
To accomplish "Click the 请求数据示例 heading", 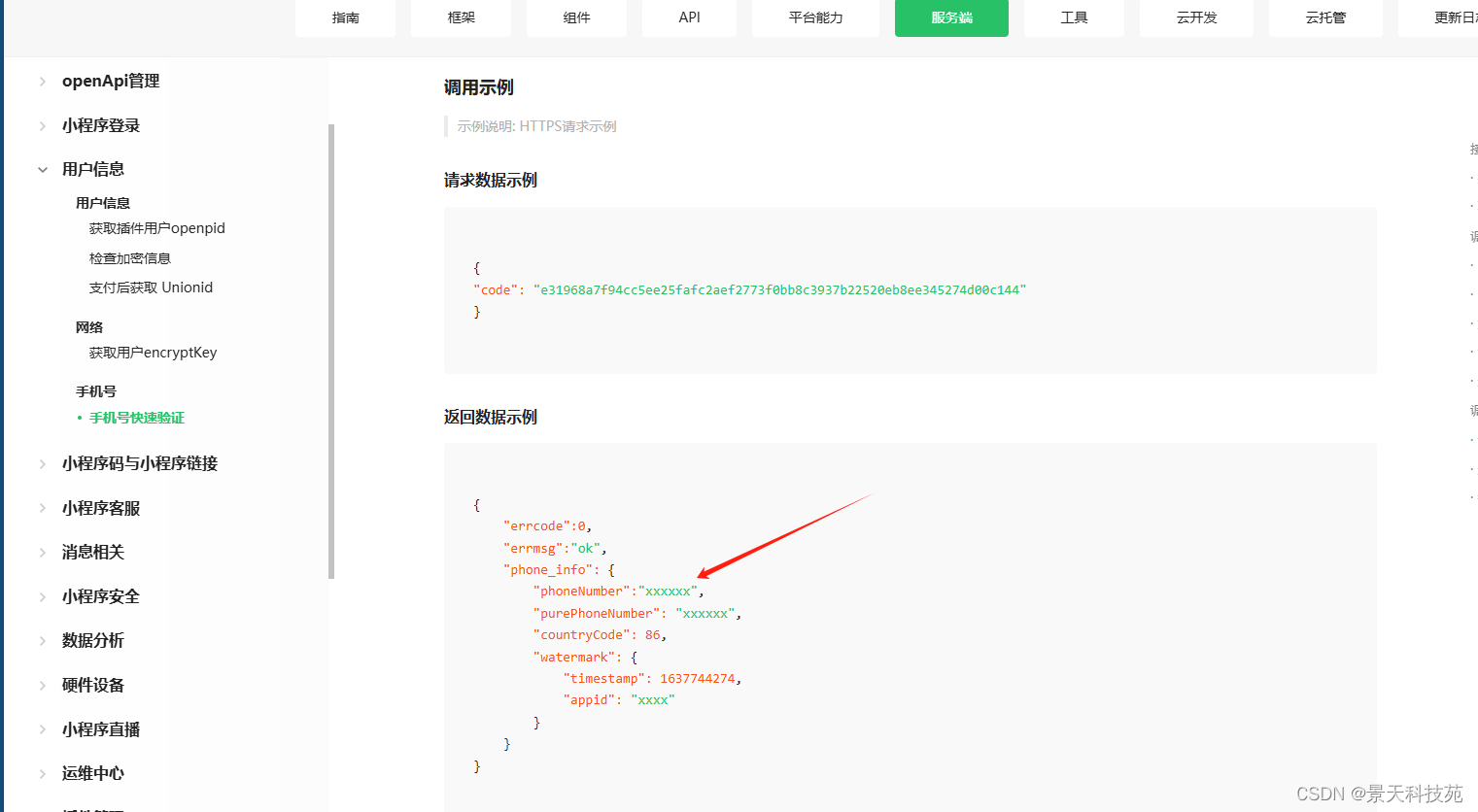I will [491, 181].
